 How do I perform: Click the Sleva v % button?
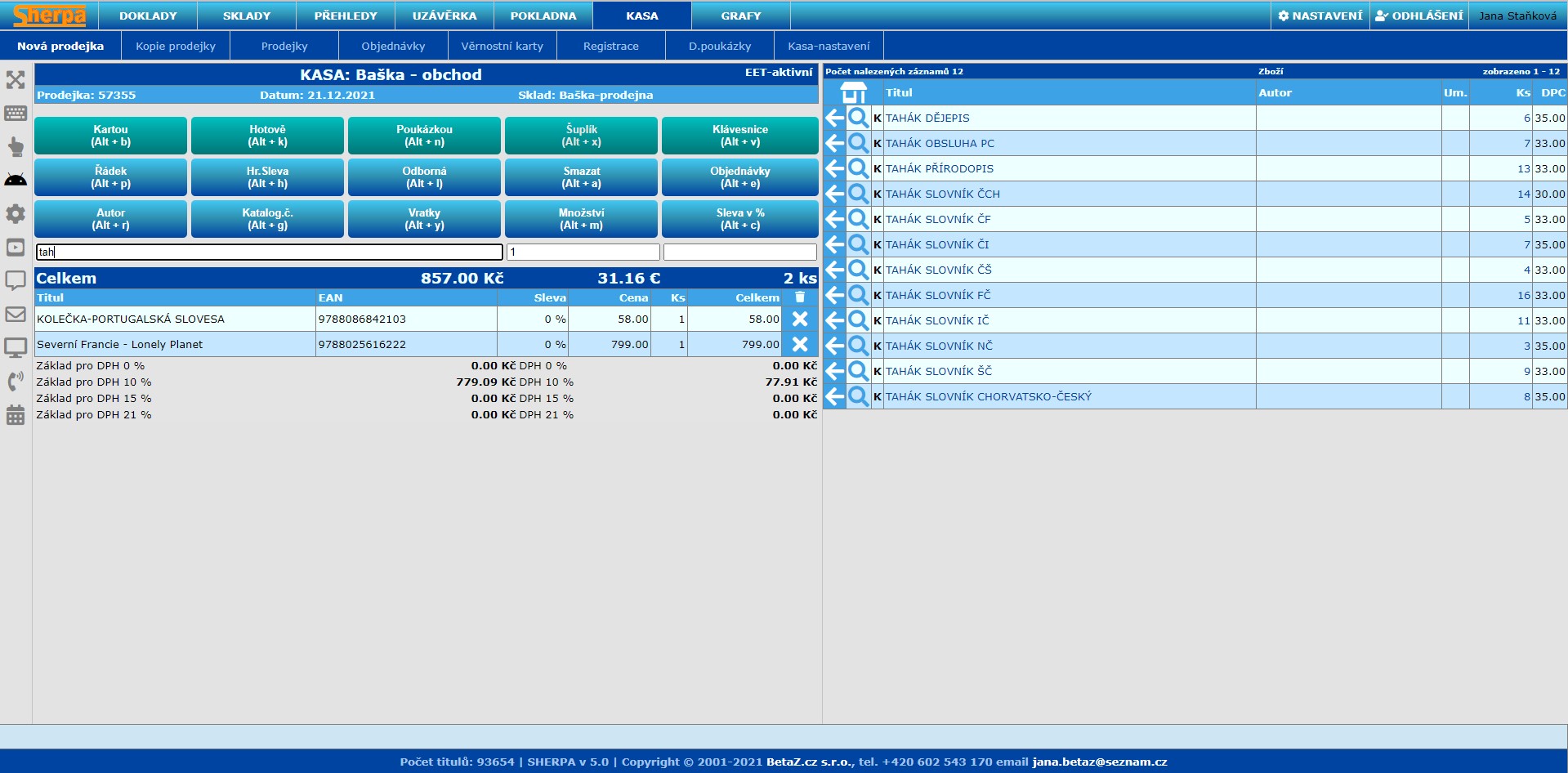click(739, 219)
